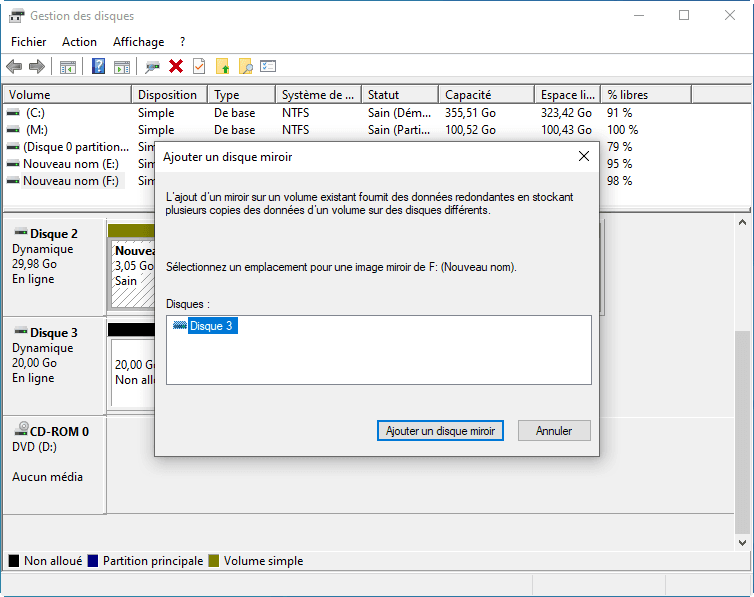Click the Disque 2 disk icon

point(21,232)
